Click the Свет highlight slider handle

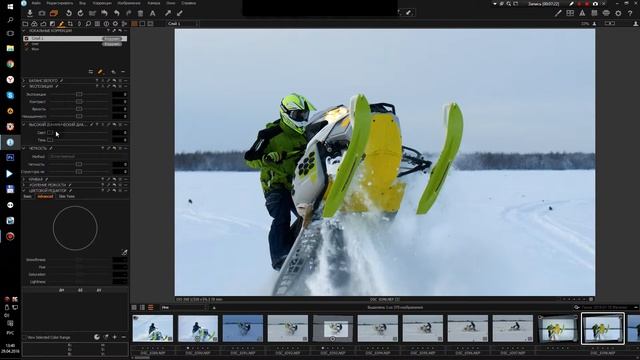click(x=50, y=133)
